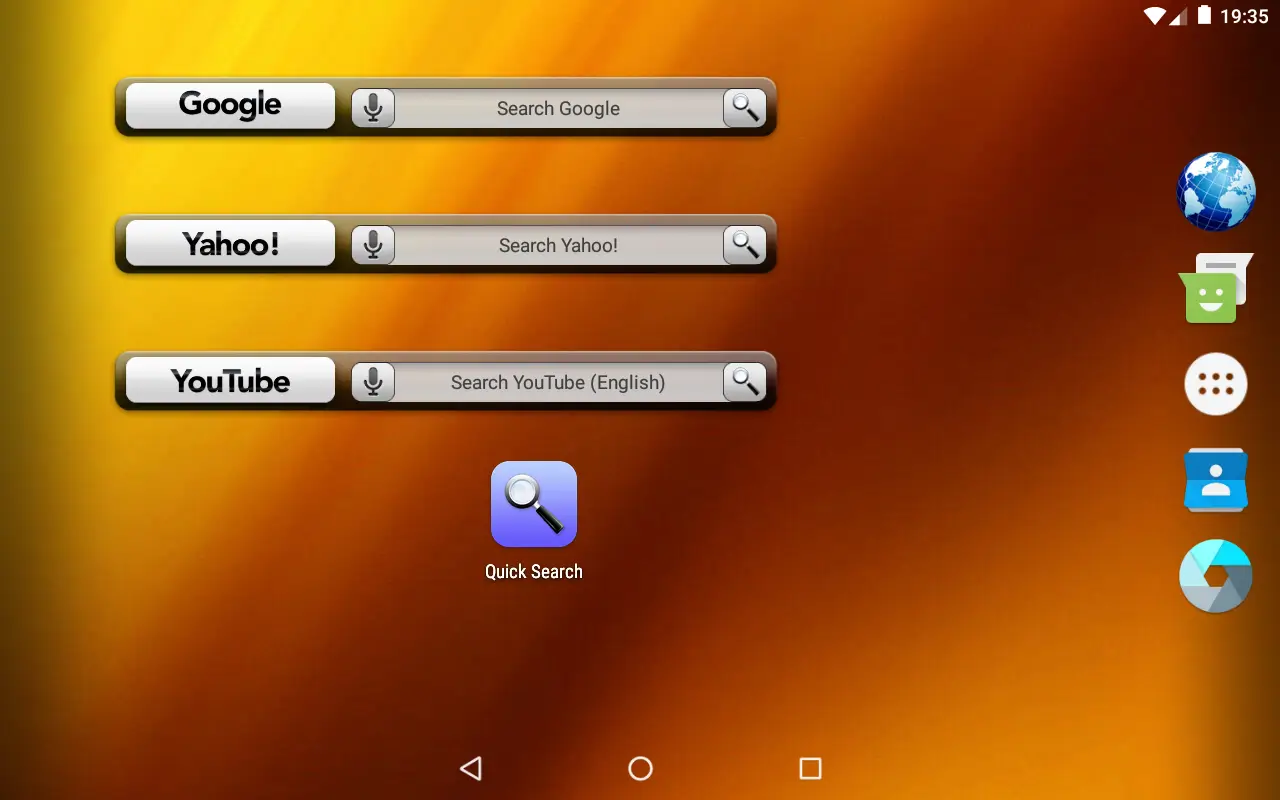1280x800 pixels.
Task: Tap the YouTube label on the search widget
Action: [228, 380]
